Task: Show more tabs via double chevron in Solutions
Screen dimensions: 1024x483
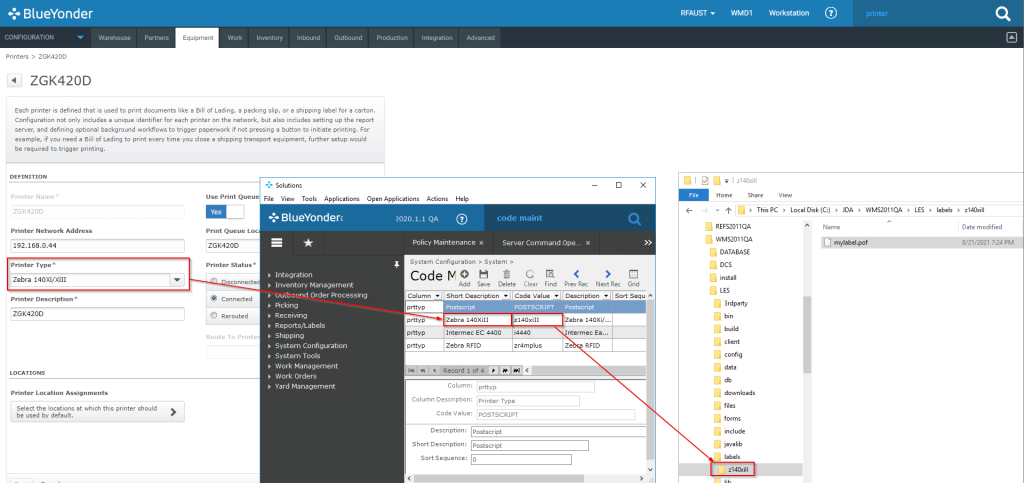Action: 648,242
